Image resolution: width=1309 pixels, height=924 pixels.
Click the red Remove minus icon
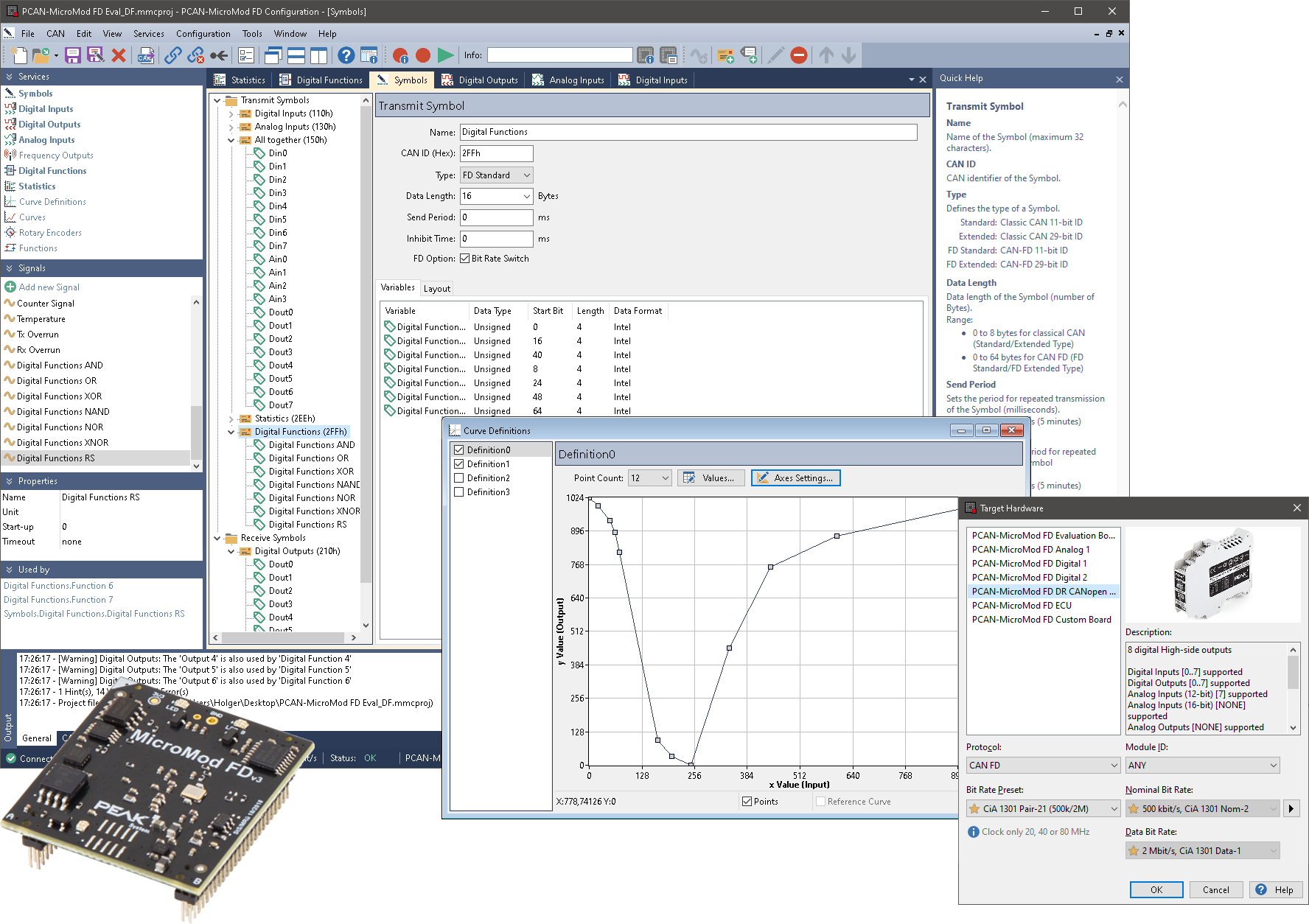[x=799, y=55]
